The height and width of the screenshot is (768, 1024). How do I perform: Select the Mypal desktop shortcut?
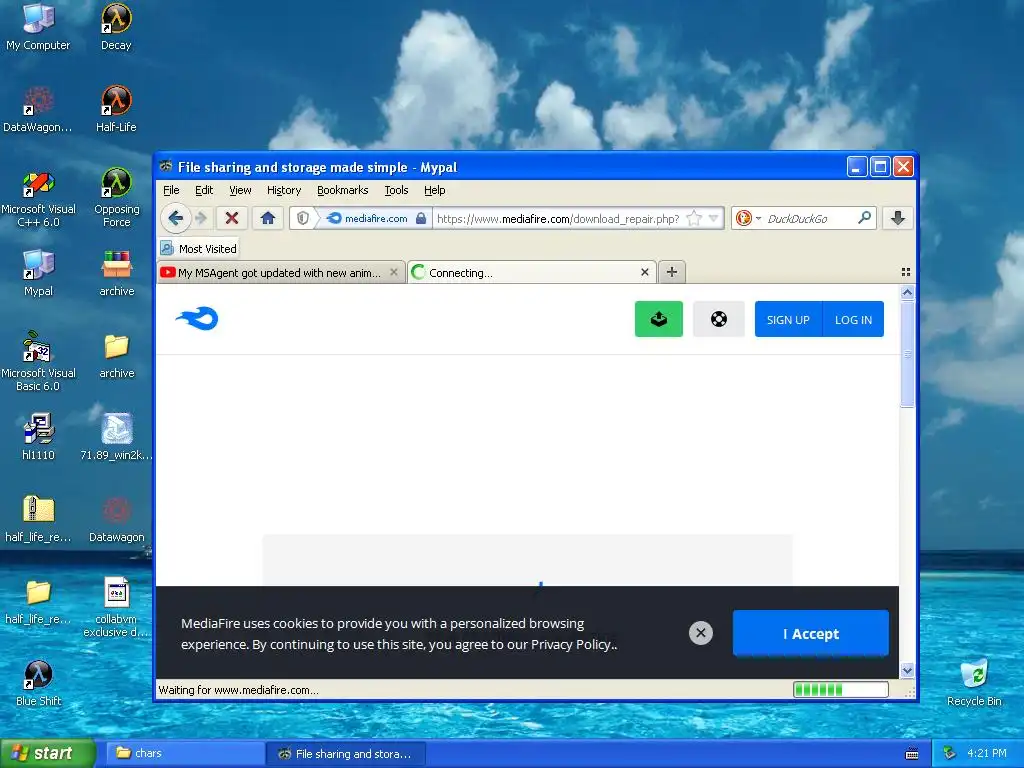(x=38, y=274)
